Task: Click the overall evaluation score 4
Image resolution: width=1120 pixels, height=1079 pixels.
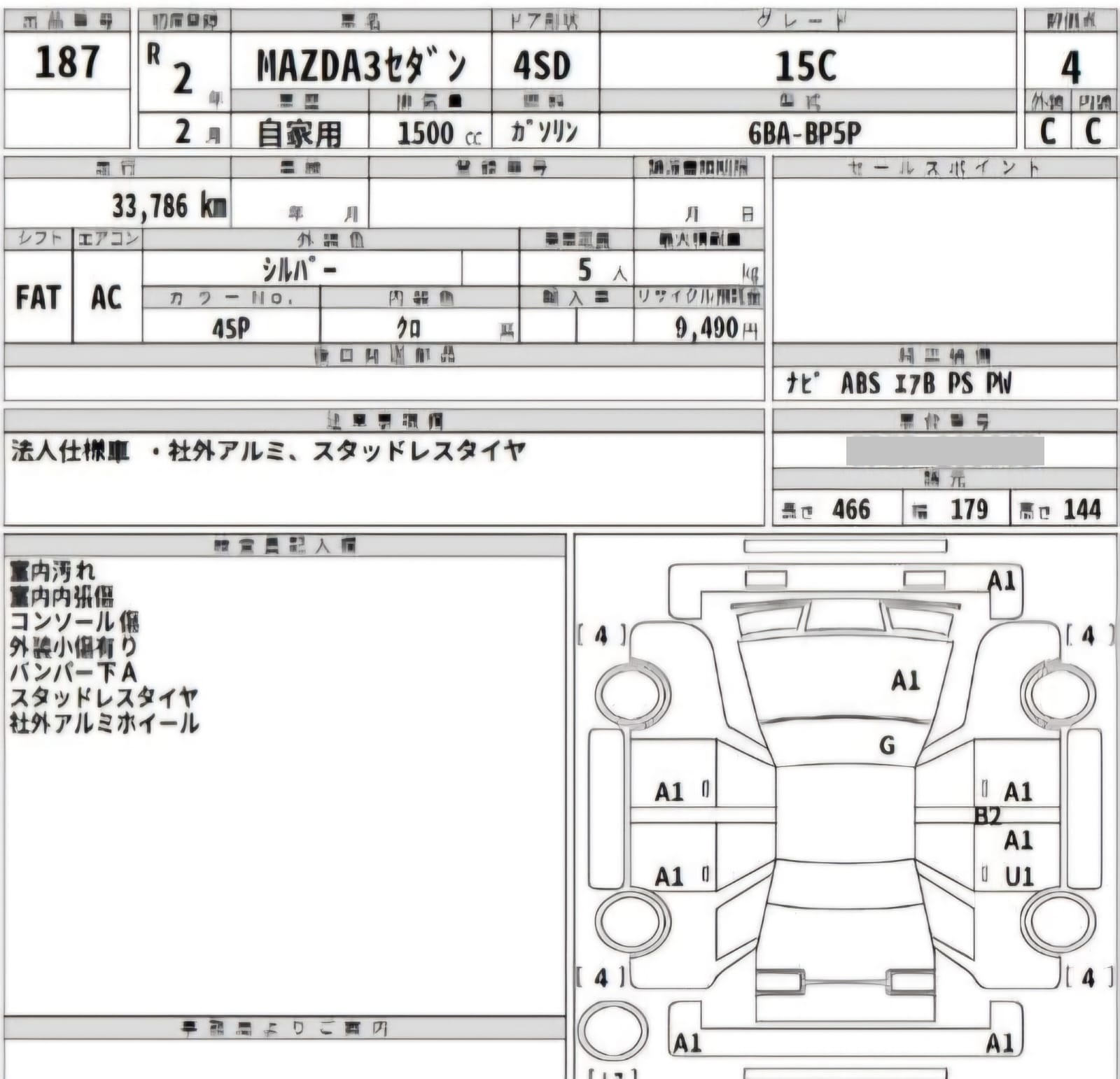Action: pos(1070,68)
